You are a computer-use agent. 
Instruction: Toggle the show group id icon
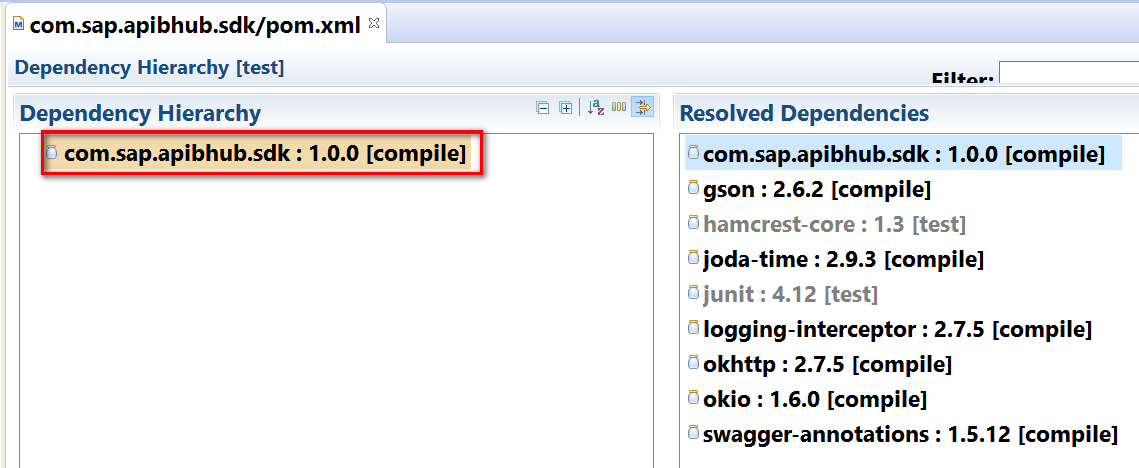coord(619,108)
